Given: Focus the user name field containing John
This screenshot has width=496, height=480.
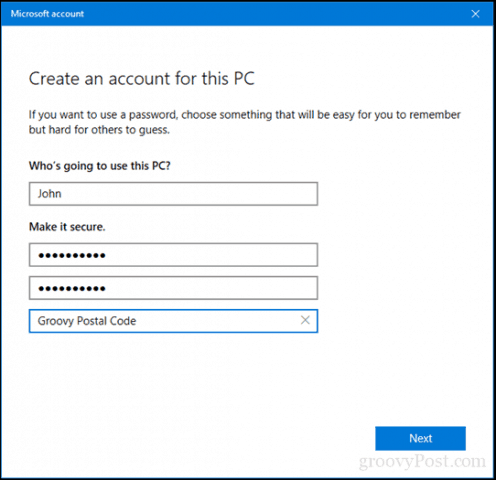Looking at the screenshot, I should click(173, 194).
